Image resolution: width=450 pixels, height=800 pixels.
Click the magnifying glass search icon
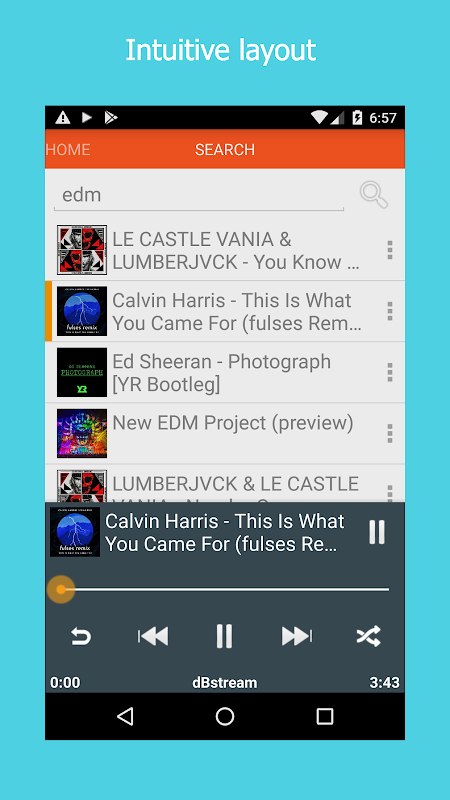pos(374,194)
